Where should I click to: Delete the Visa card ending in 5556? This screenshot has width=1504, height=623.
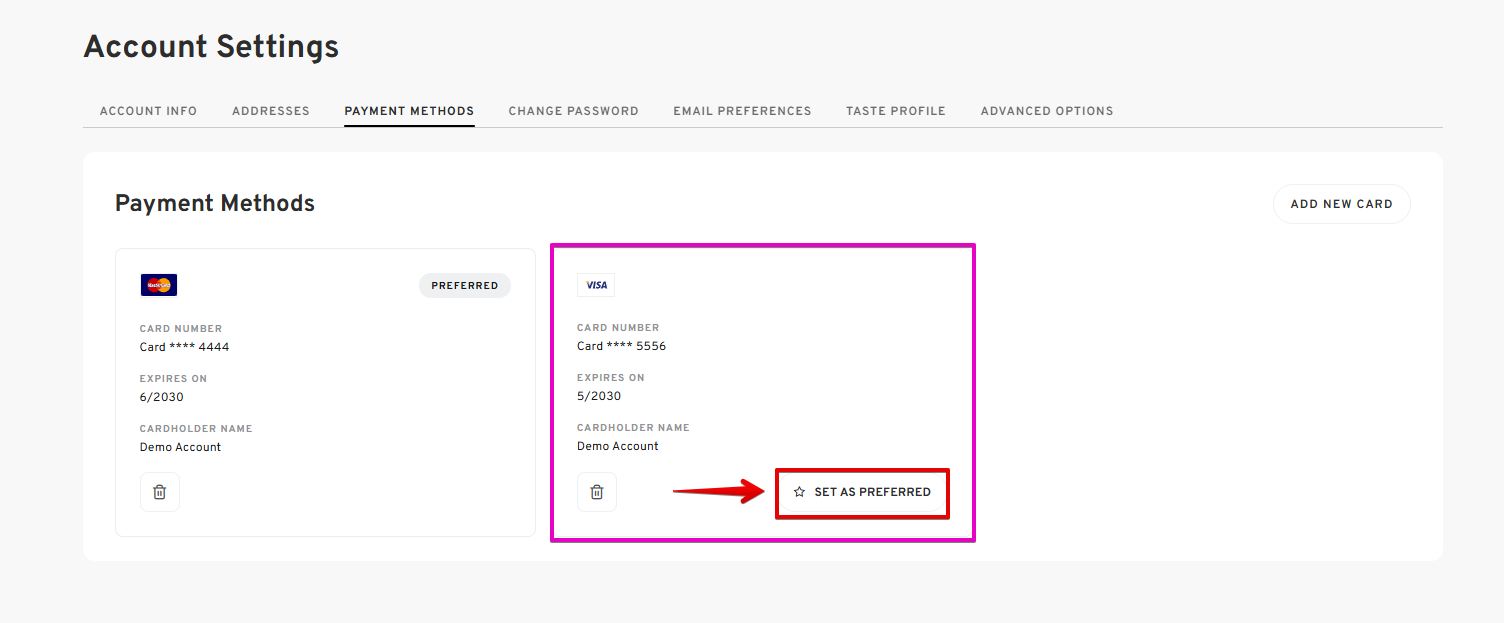pyautogui.click(x=597, y=492)
